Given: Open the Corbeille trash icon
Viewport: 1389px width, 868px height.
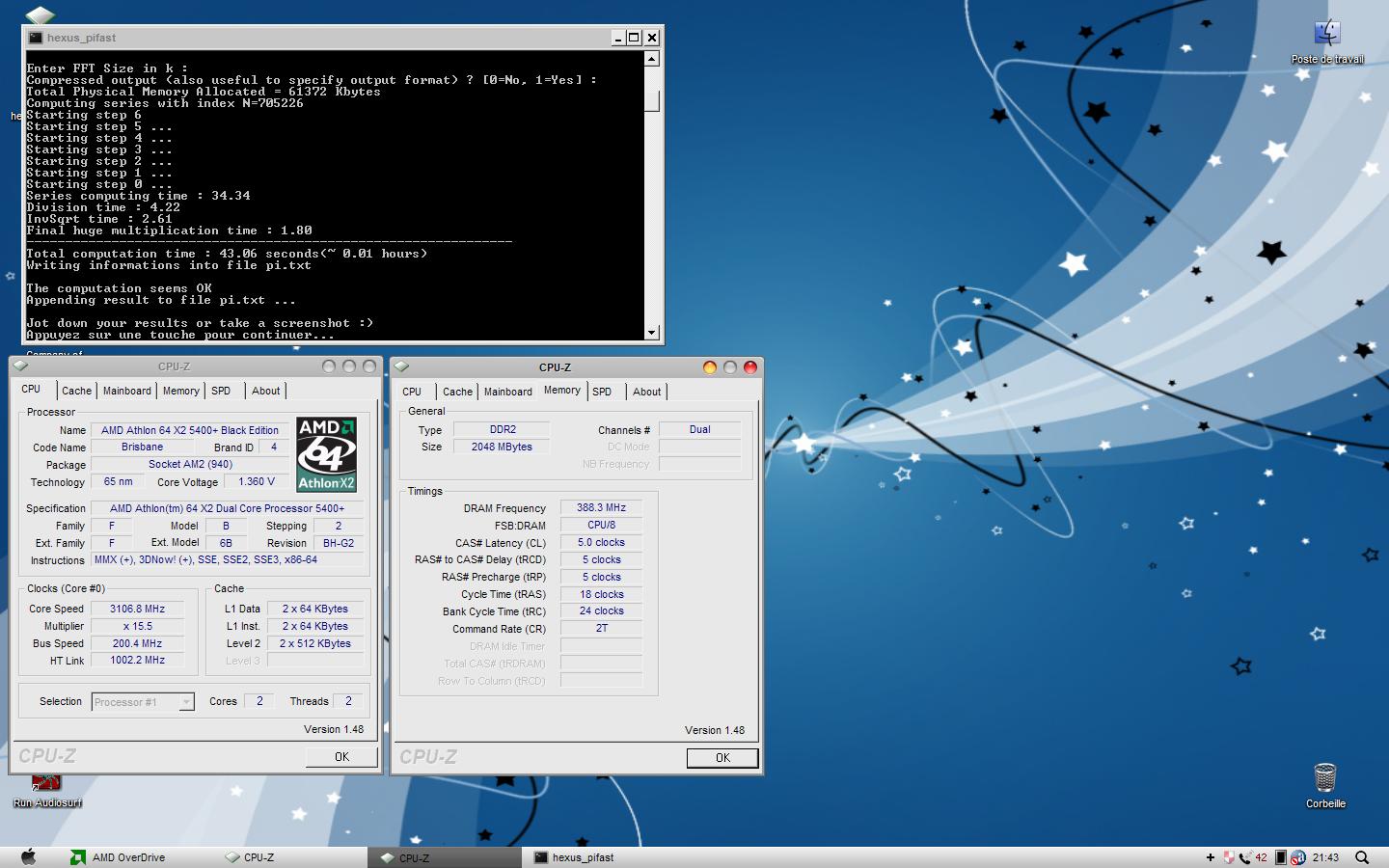Looking at the screenshot, I should (1325, 785).
